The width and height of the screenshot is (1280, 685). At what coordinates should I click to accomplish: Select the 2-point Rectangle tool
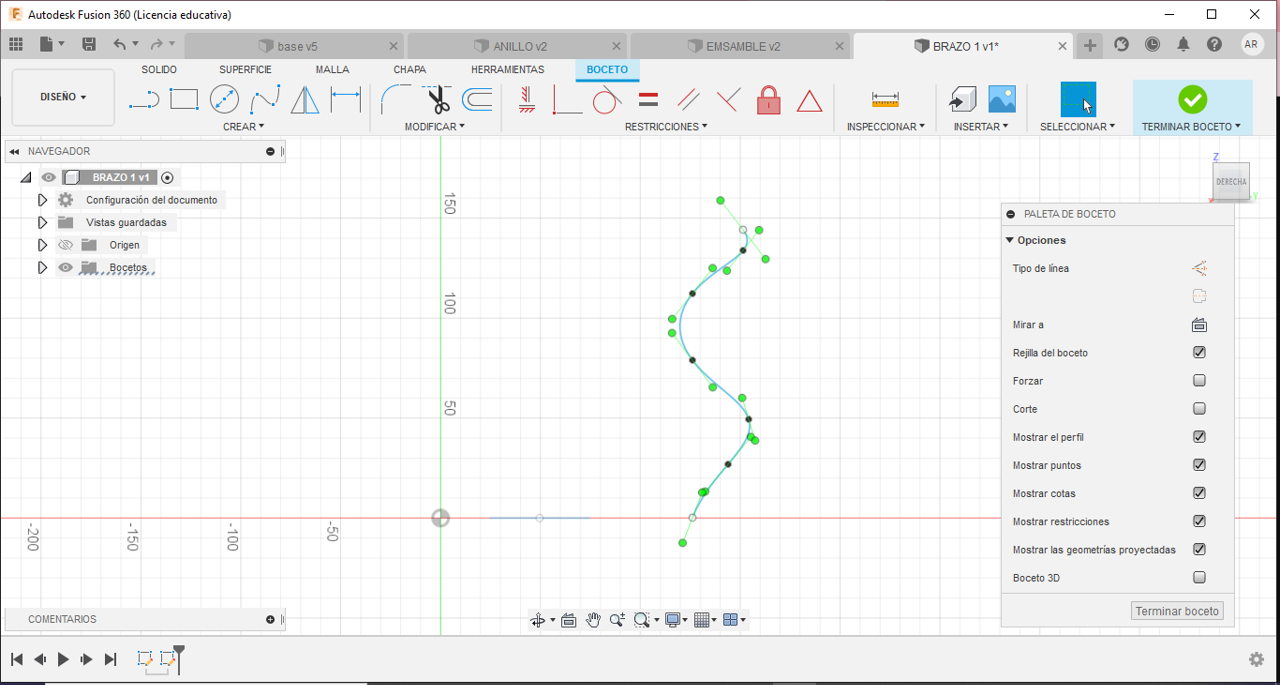(x=184, y=99)
